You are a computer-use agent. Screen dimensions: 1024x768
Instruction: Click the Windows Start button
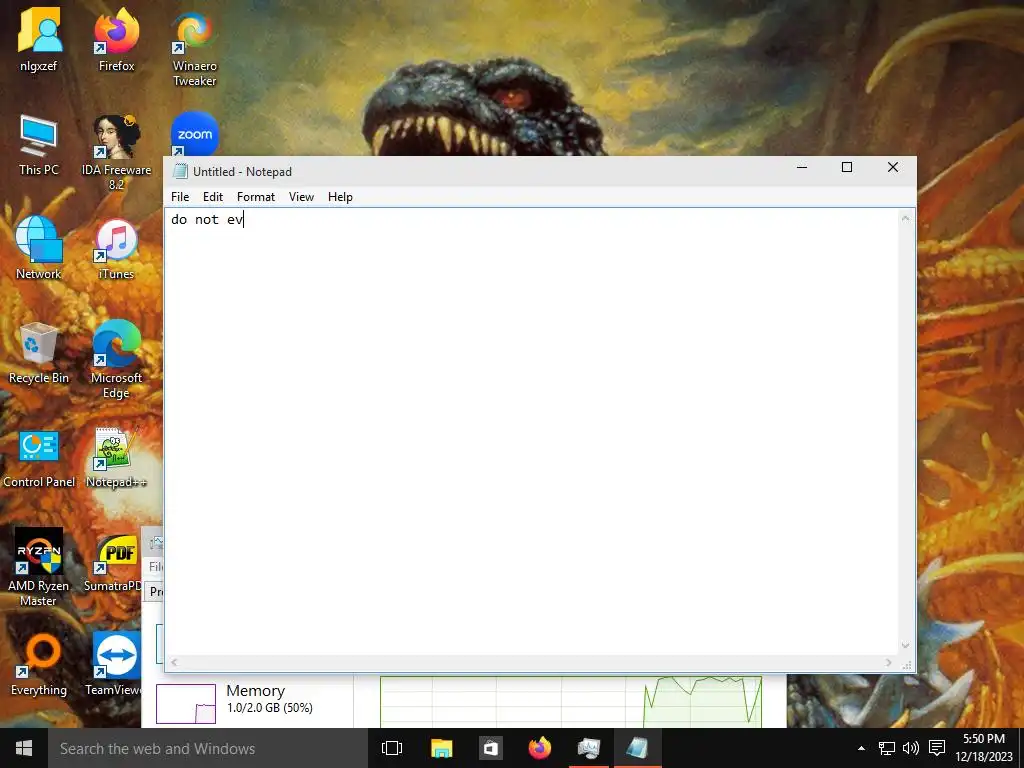pyautogui.click(x=24, y=748)
